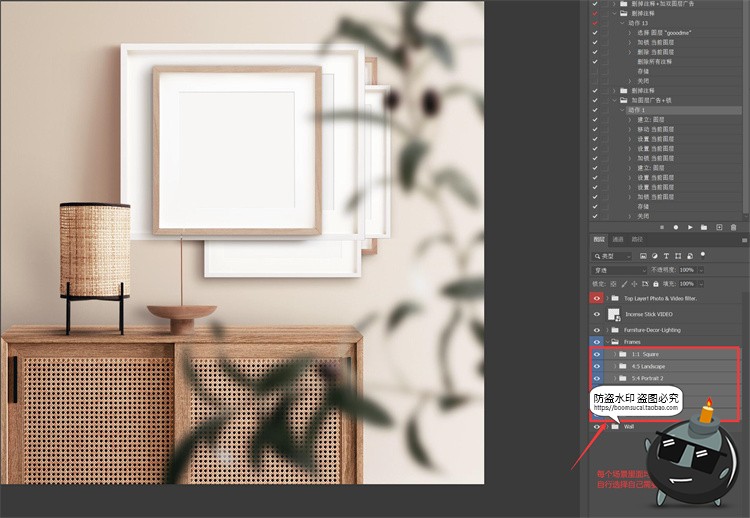
Task: Expand the 1:1 Square folder
Action: click(615, 354)
